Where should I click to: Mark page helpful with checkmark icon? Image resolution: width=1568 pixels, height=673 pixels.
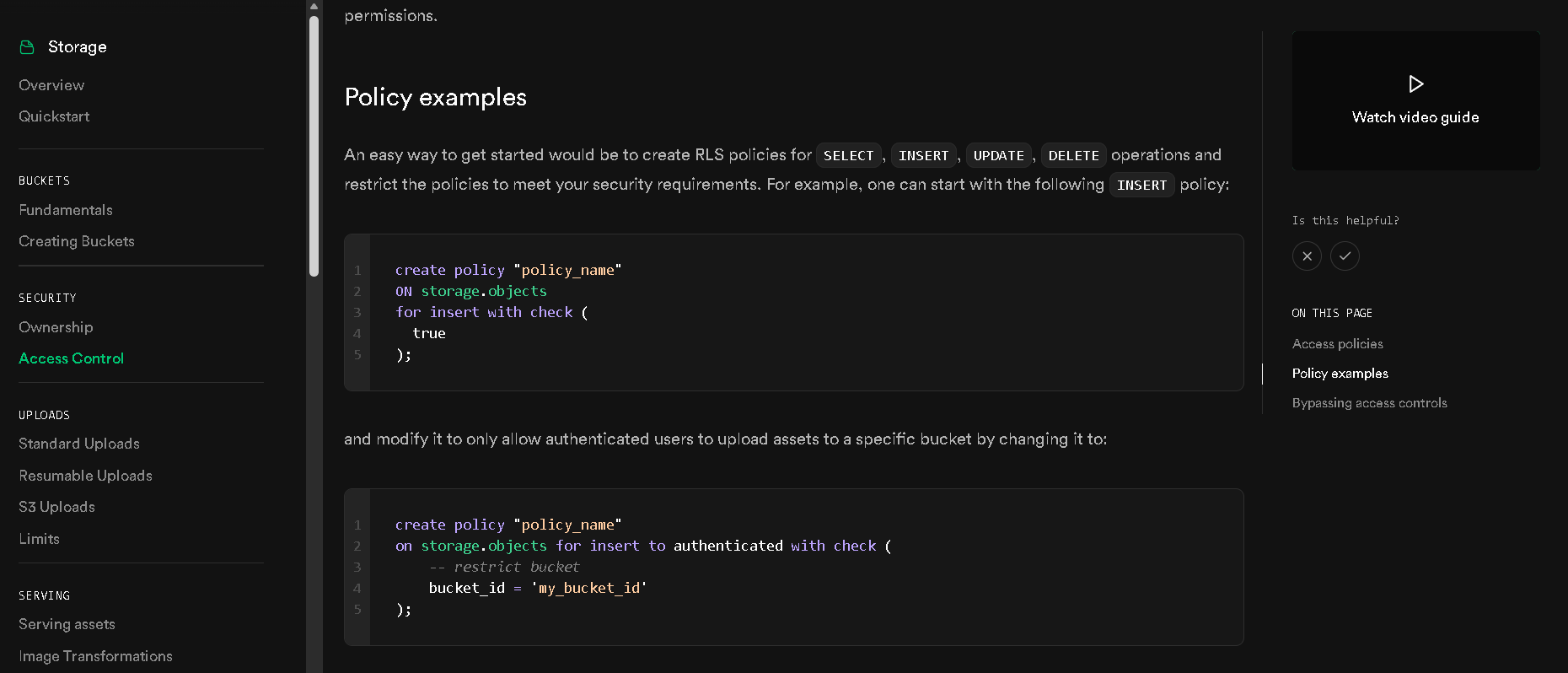click(1345, 256)
